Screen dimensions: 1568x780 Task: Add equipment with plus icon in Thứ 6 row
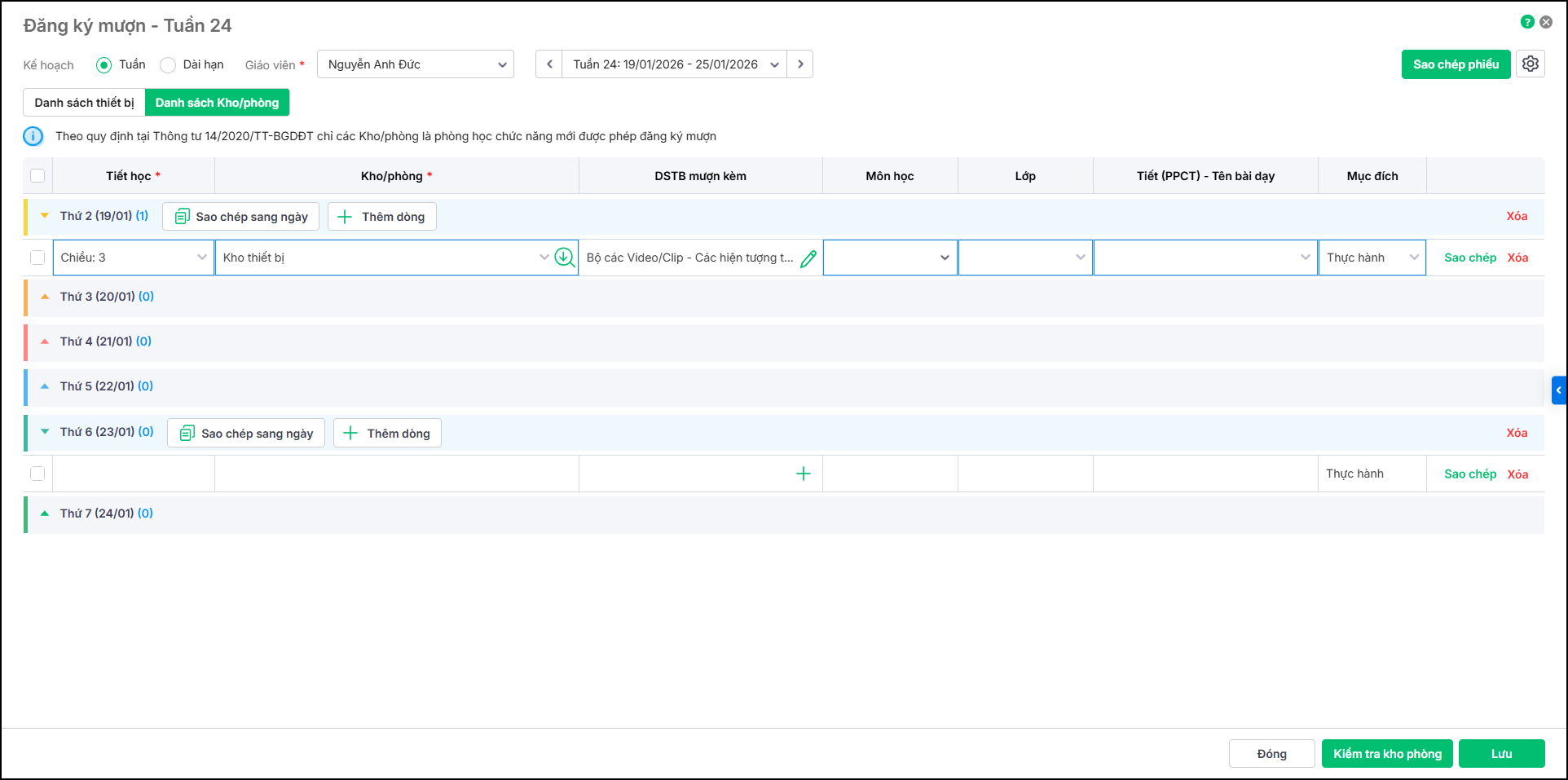803,474
